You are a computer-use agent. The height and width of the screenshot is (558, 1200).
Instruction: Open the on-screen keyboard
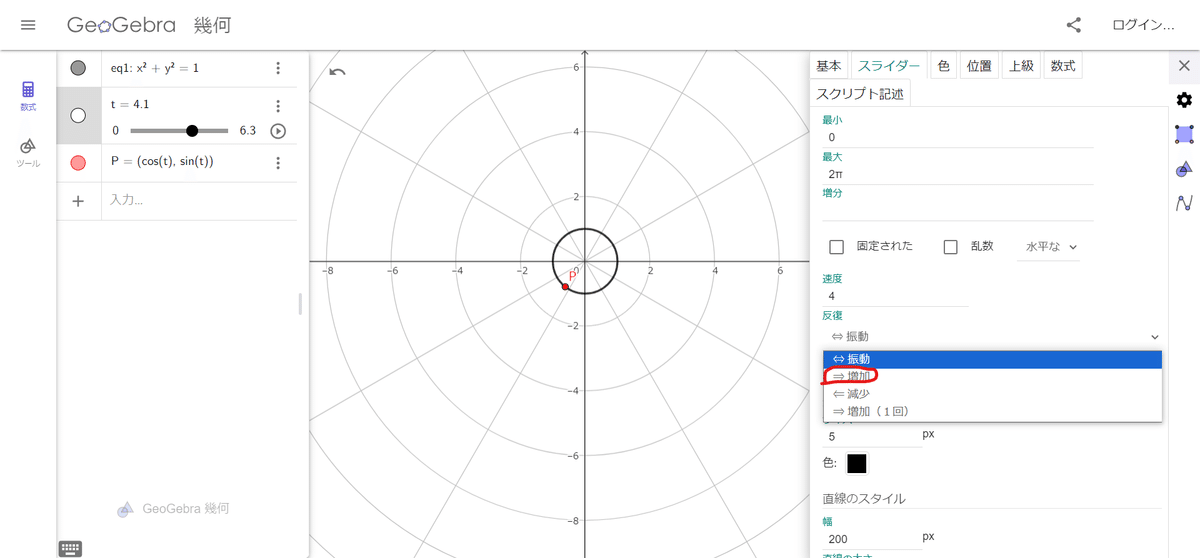coord(70,548)
